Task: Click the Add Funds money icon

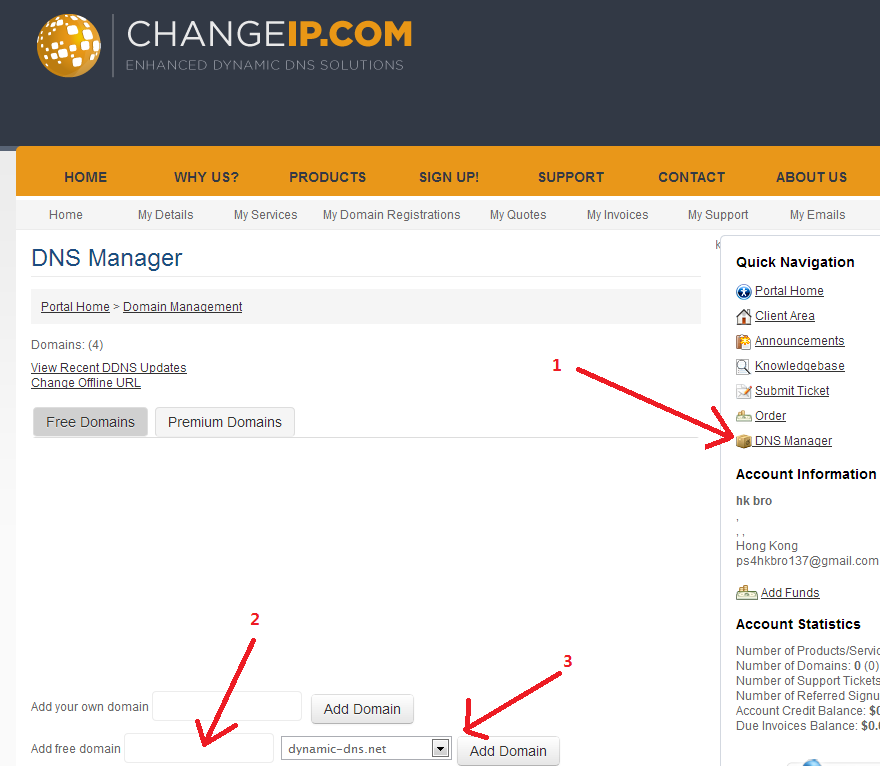Action: coord(746,593)
